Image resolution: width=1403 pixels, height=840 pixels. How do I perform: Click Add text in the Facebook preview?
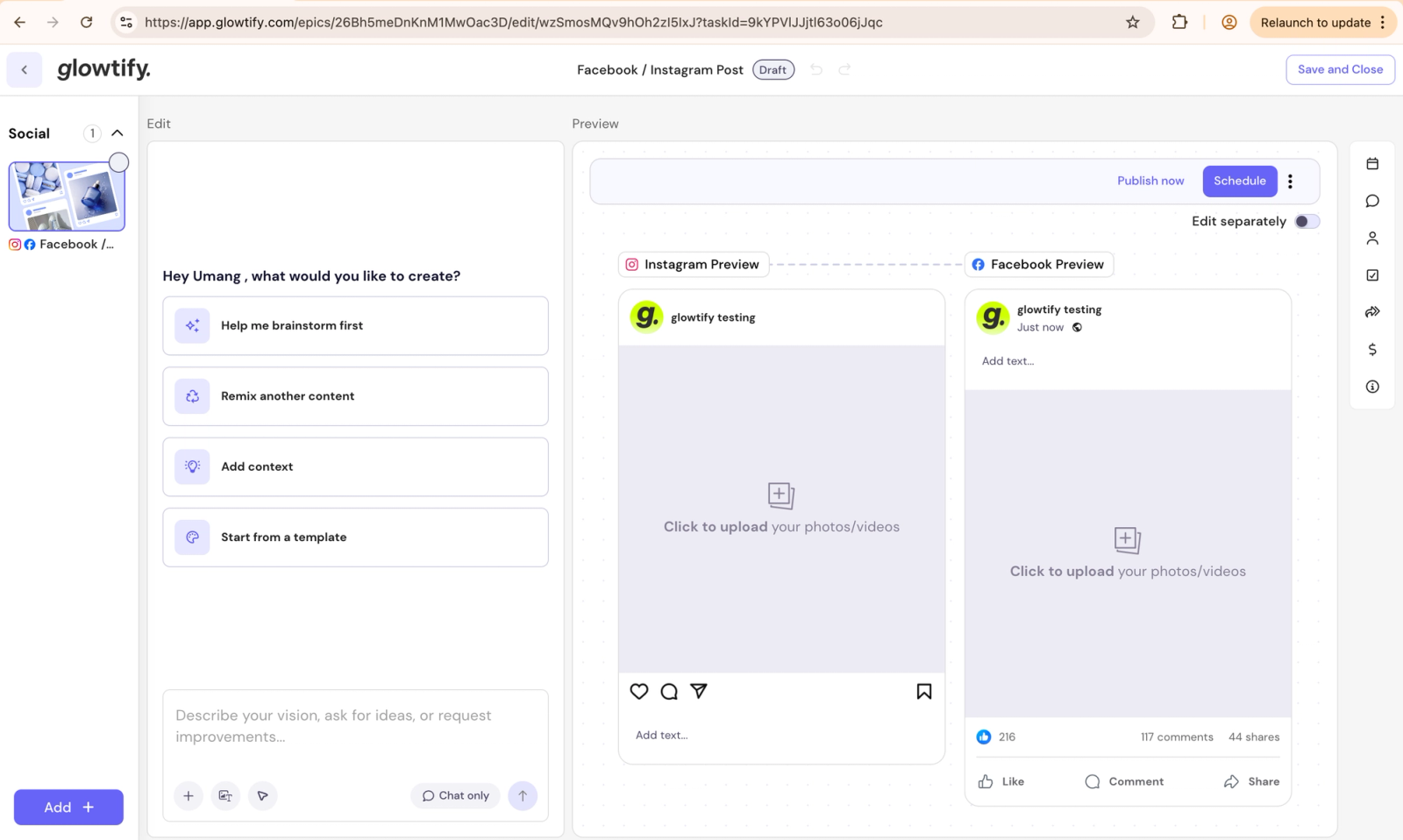[1008, 361]
